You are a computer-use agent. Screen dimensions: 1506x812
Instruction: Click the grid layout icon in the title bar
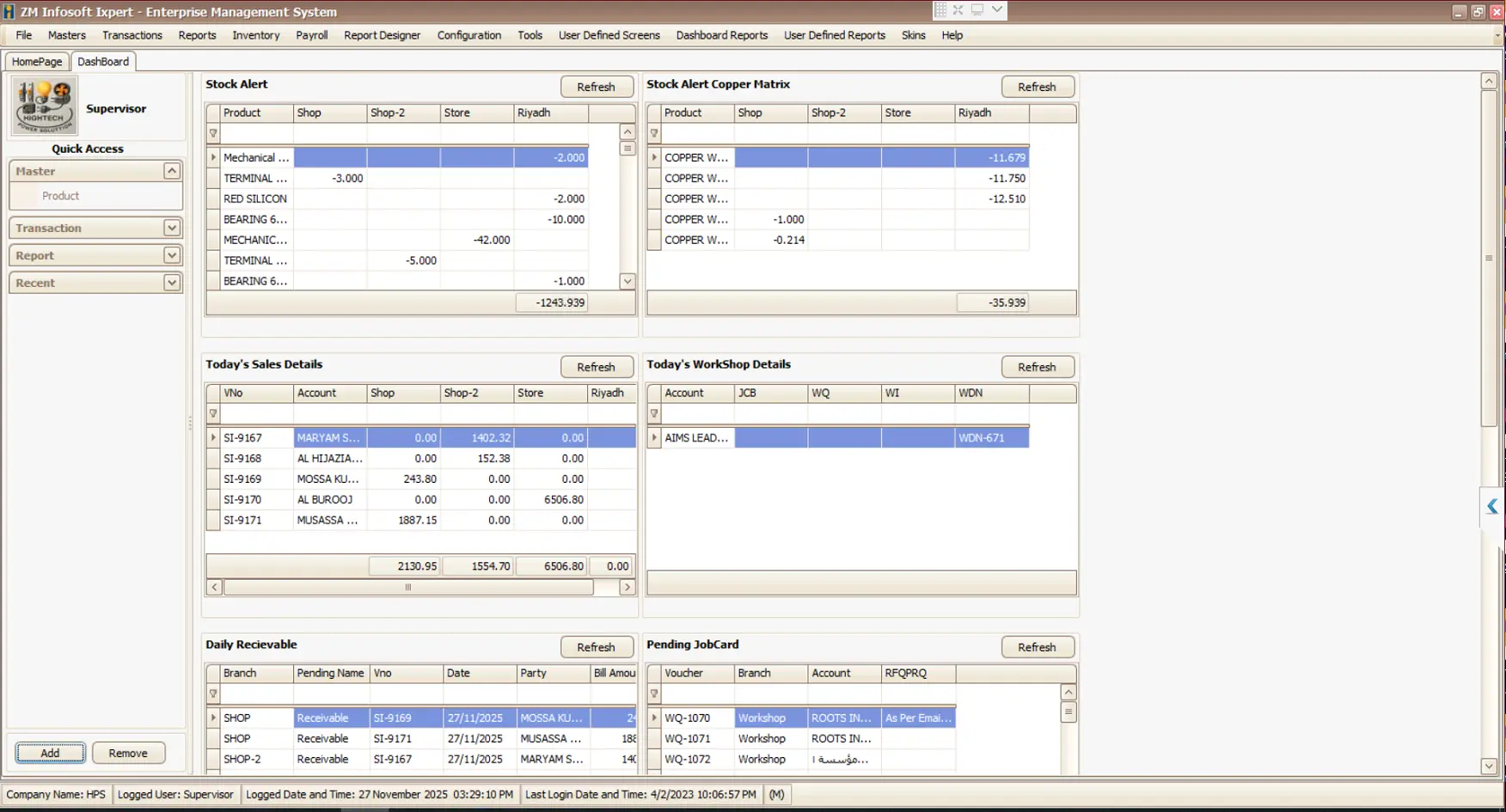coord(942,9)
